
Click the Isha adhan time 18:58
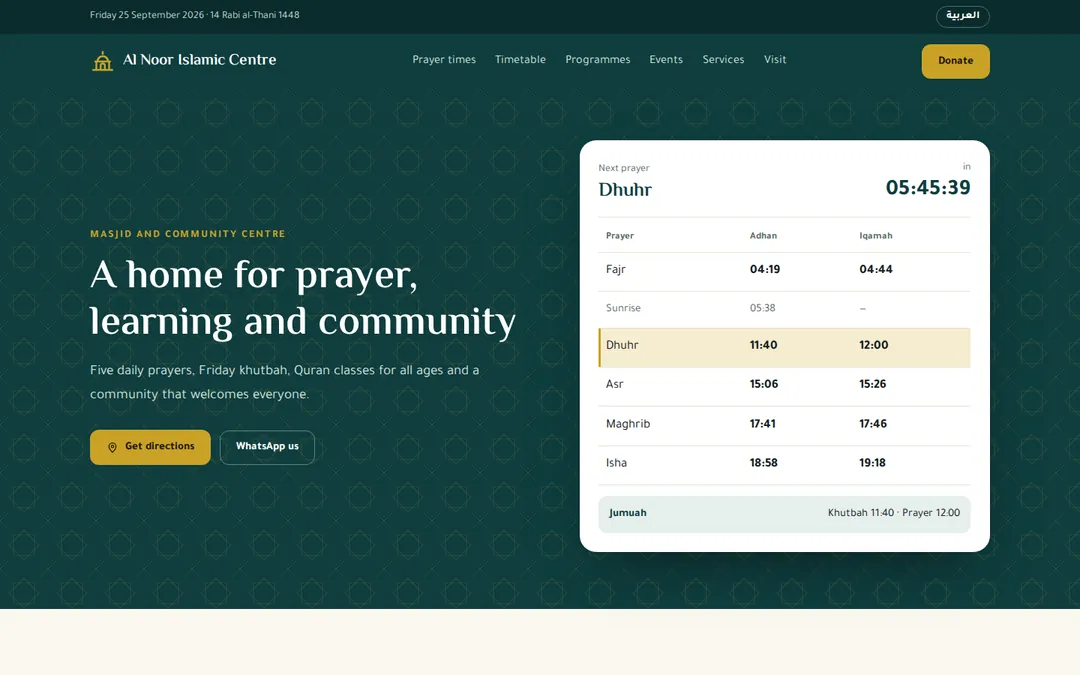tap(764, 463)
